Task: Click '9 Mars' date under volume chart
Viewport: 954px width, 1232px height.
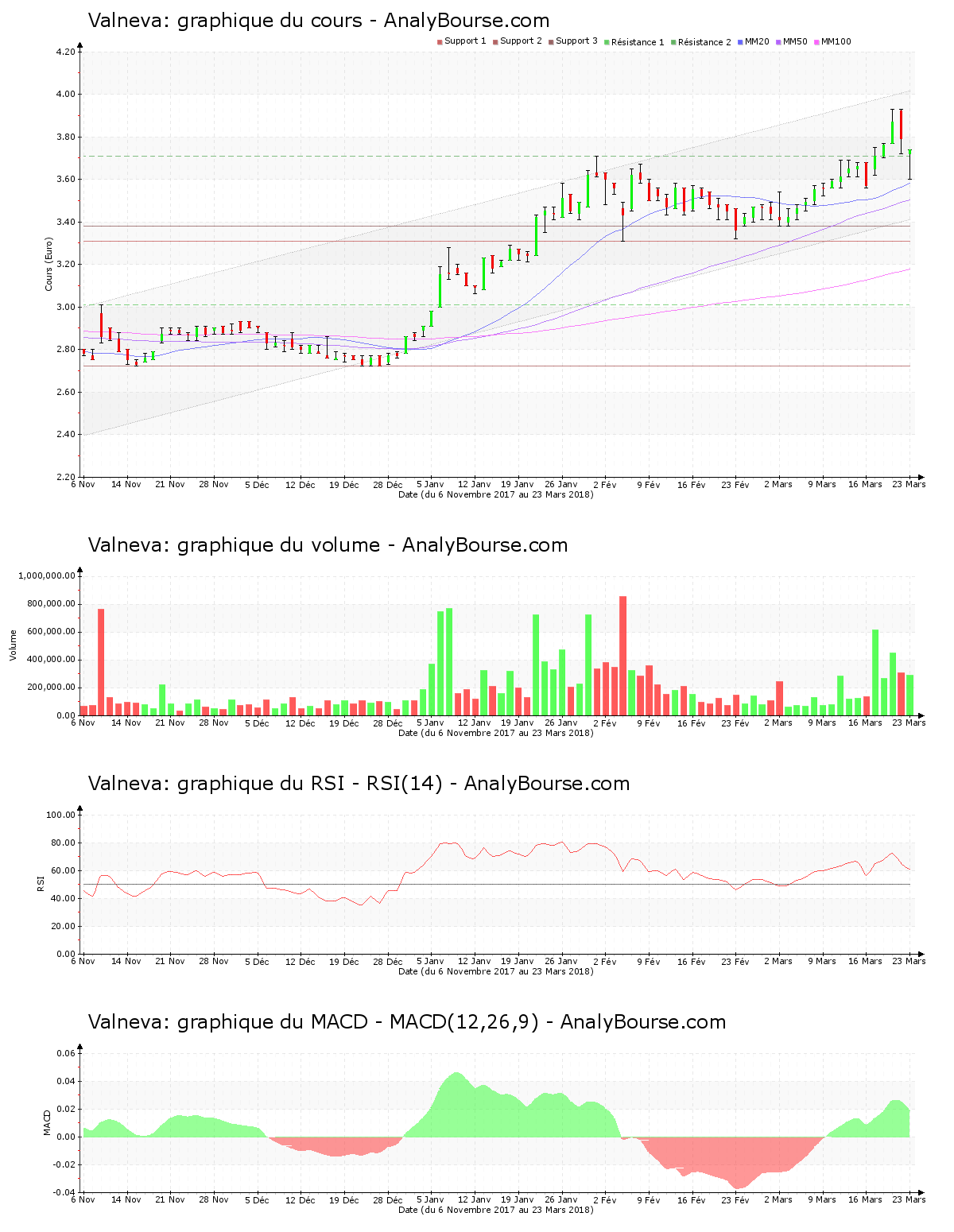Action: coord(822,723)
